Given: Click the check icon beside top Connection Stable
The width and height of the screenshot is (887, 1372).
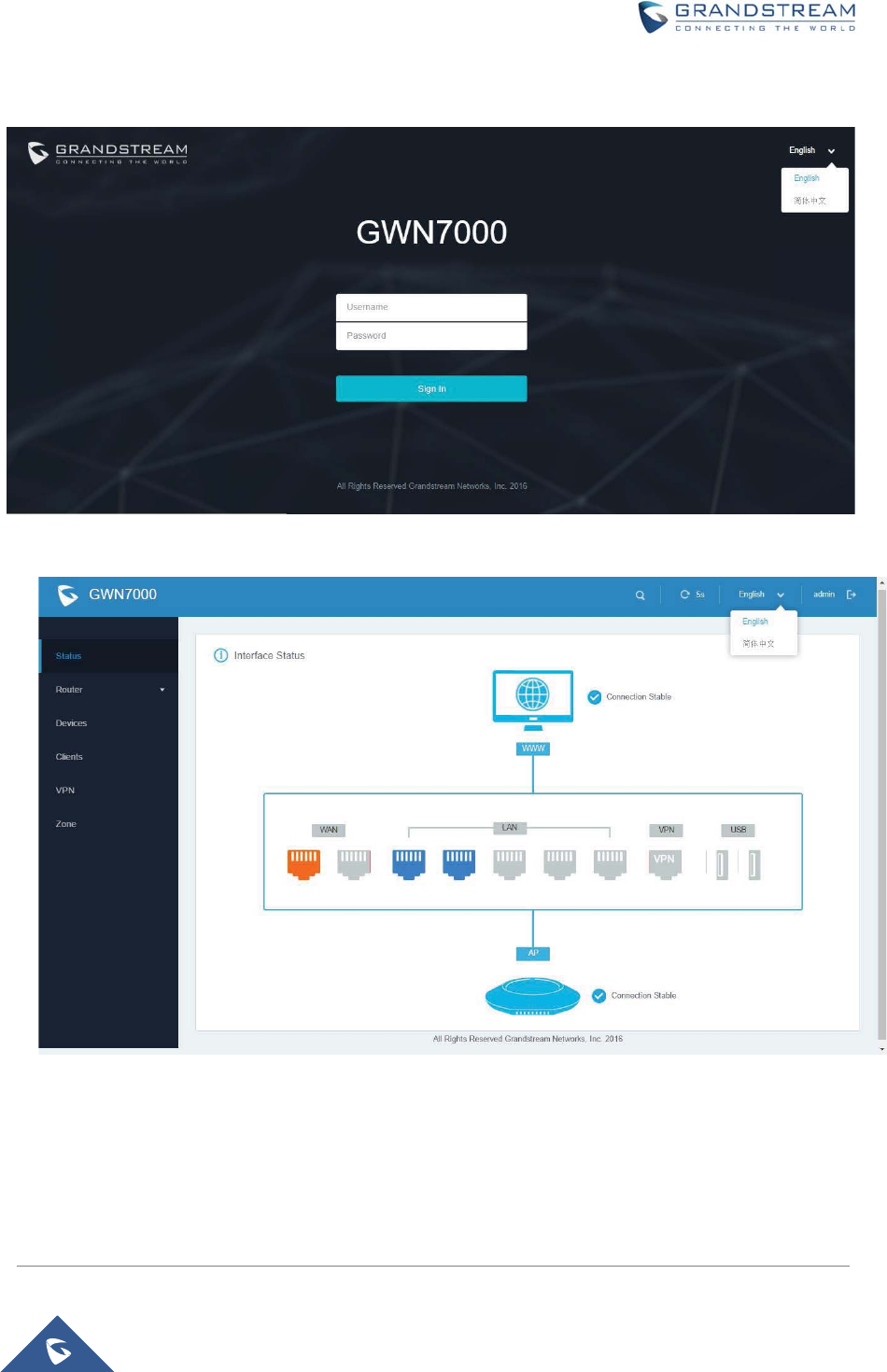Looking at the screenshot, I should point(595,697).
